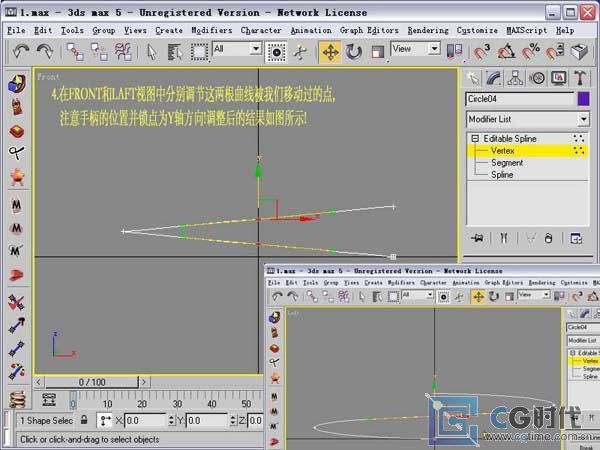Open the Motion panel tab
This screenshot has width=600, height=450.
[537, 78]
